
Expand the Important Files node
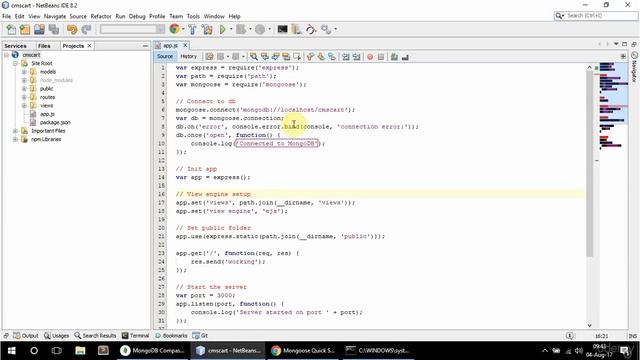tap(15, 131)
